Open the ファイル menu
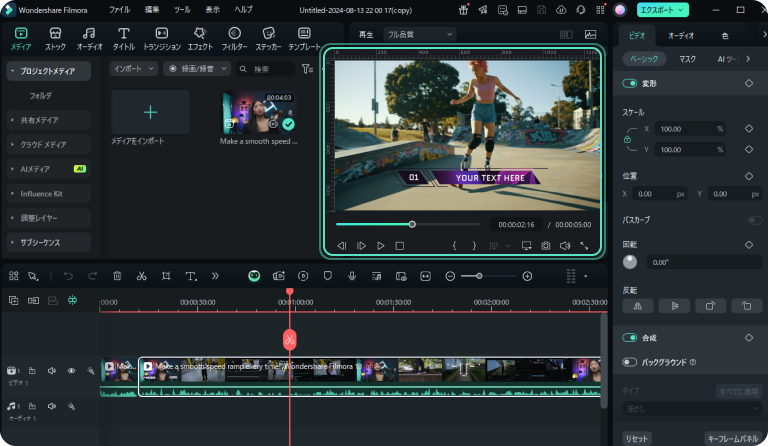 tap(119, 10)
